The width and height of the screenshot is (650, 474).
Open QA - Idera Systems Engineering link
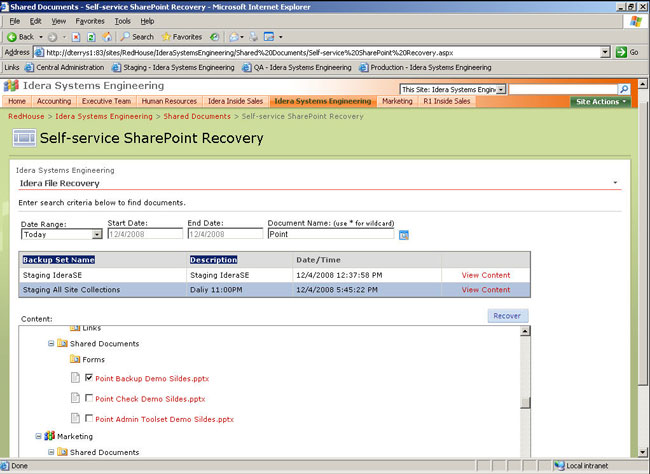click(x=297, y=67)
